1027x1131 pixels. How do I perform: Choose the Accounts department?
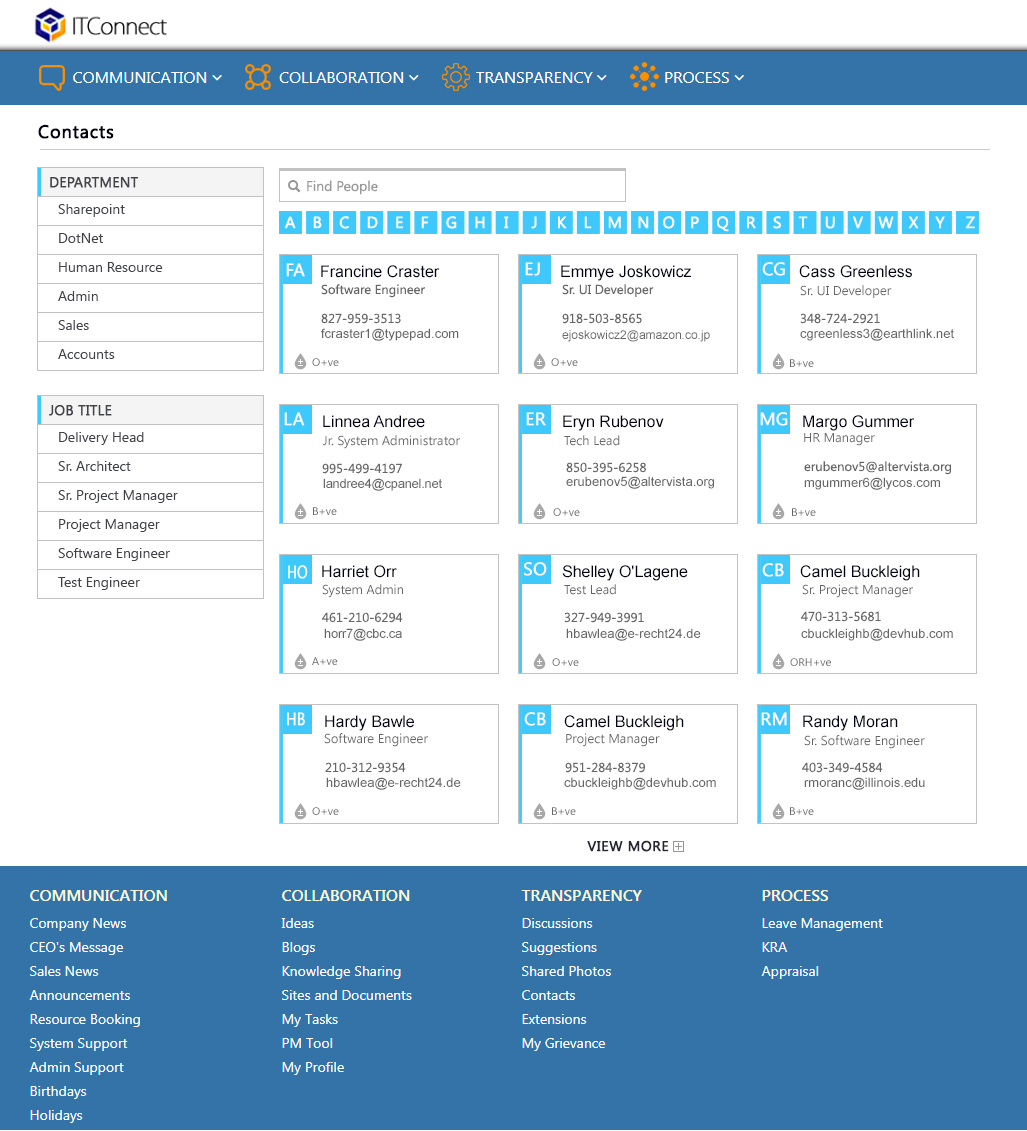click(x=151, y=355)
